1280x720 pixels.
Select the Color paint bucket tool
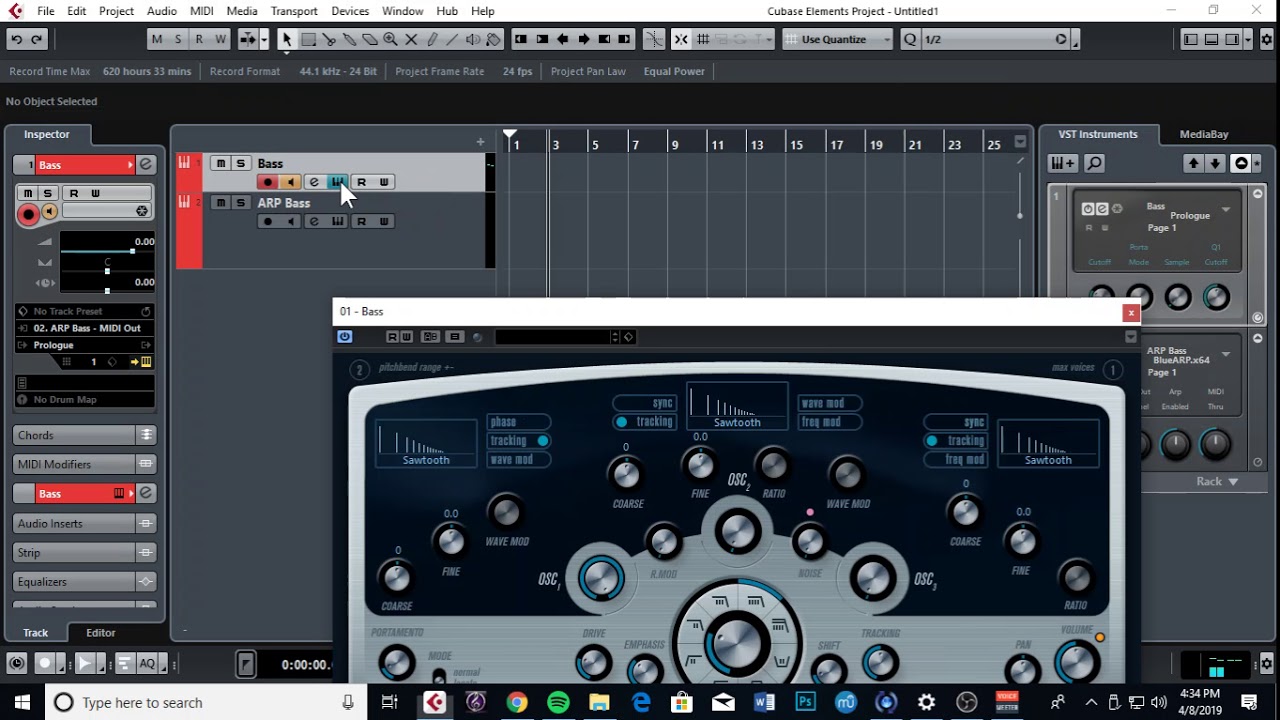[x=493, y=39]
